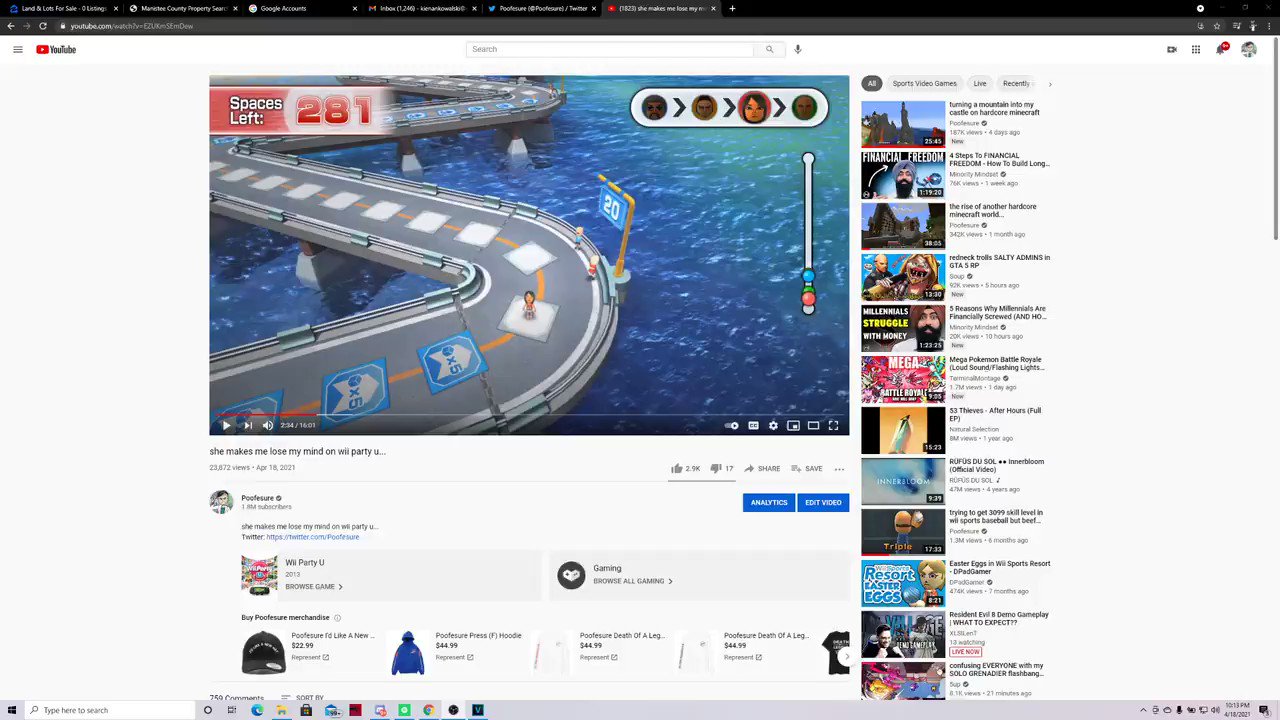Screen dimensions: 1280x720
Task: Open the SORT BY comments dropdown
Action: point(302,697)
